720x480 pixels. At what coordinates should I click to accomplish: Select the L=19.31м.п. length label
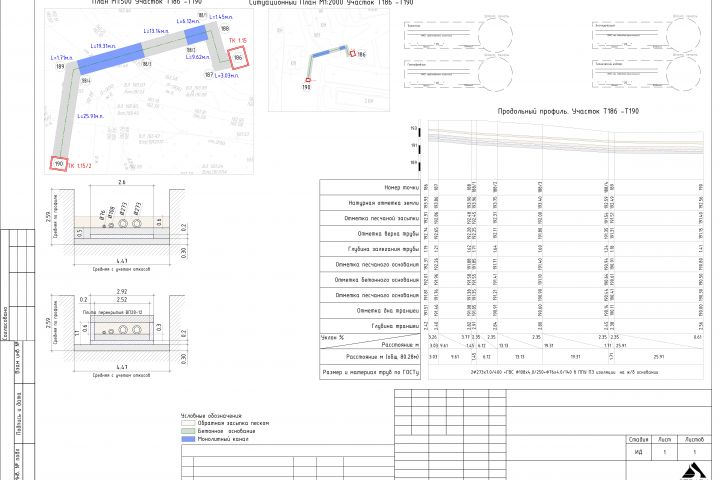tap(103, 46)
